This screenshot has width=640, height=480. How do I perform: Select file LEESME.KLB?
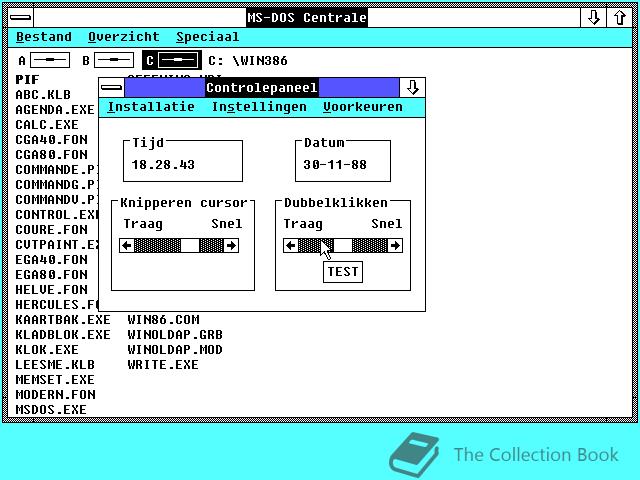click(55, 365)
